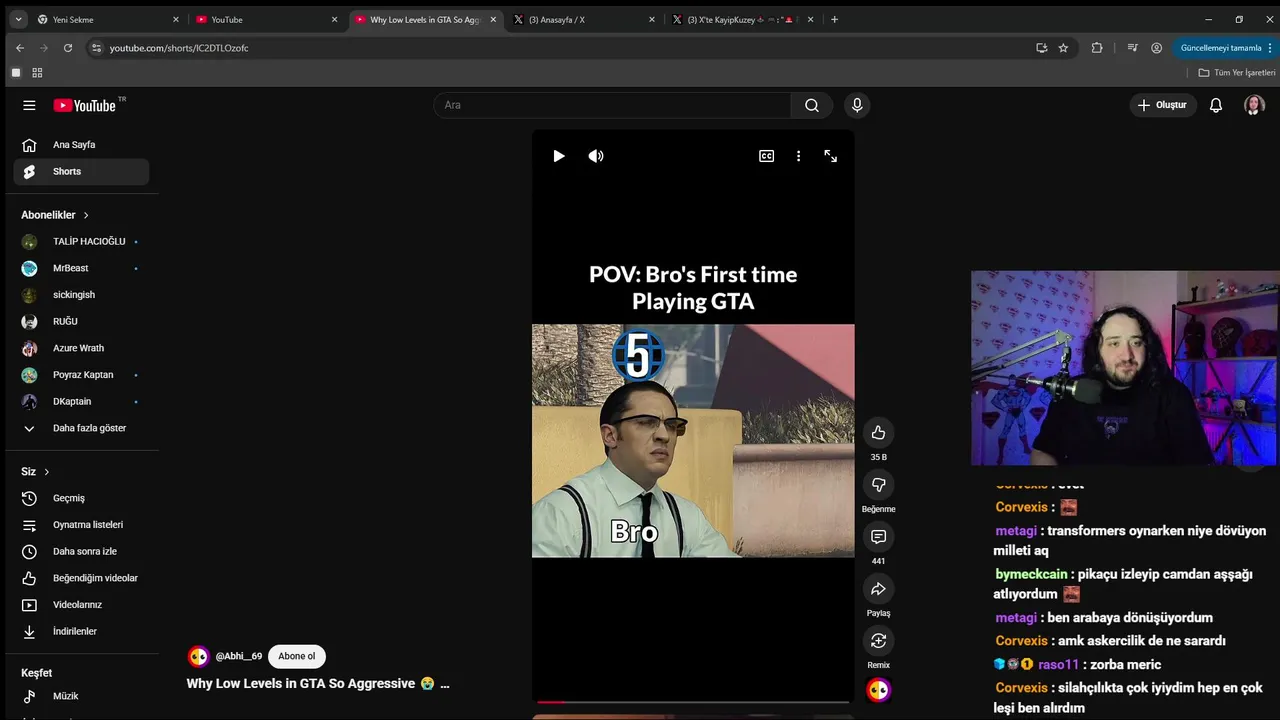1280x720 pixels.
Task: Toggle closed captions on the Short
Action: (x=767, y=156)
